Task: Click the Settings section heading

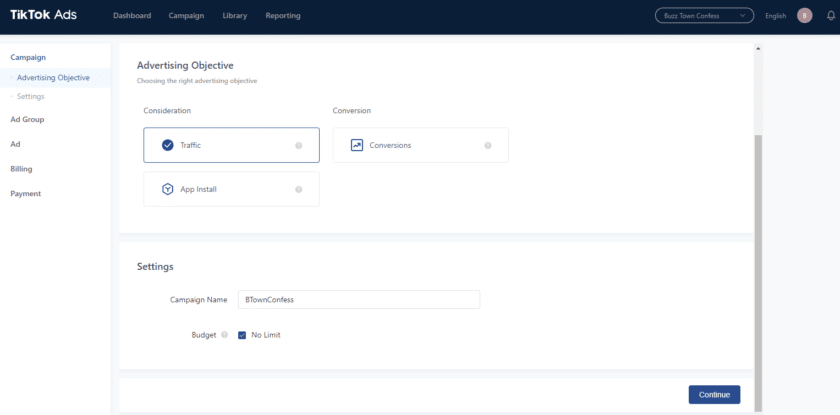Action: [x=155, y=266]
